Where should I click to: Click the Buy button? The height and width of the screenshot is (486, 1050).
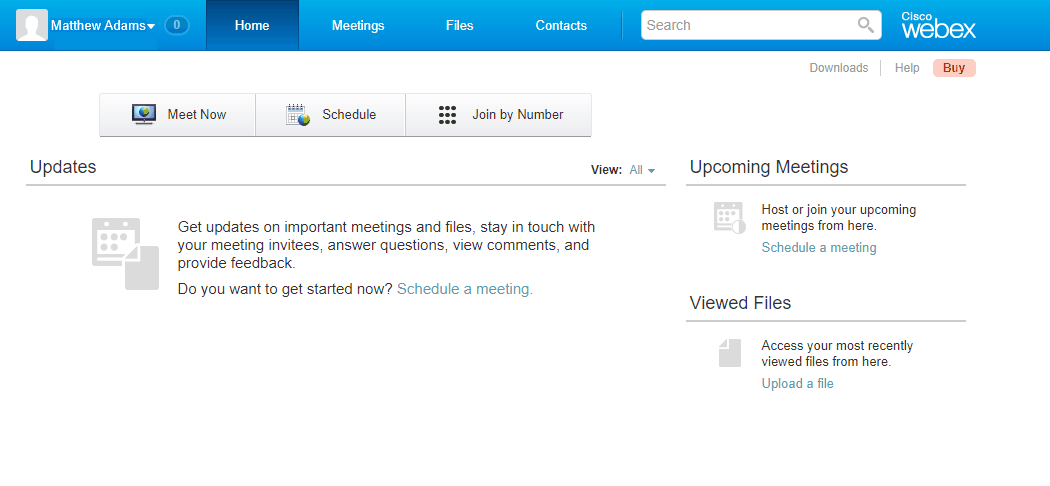(954, 68)
